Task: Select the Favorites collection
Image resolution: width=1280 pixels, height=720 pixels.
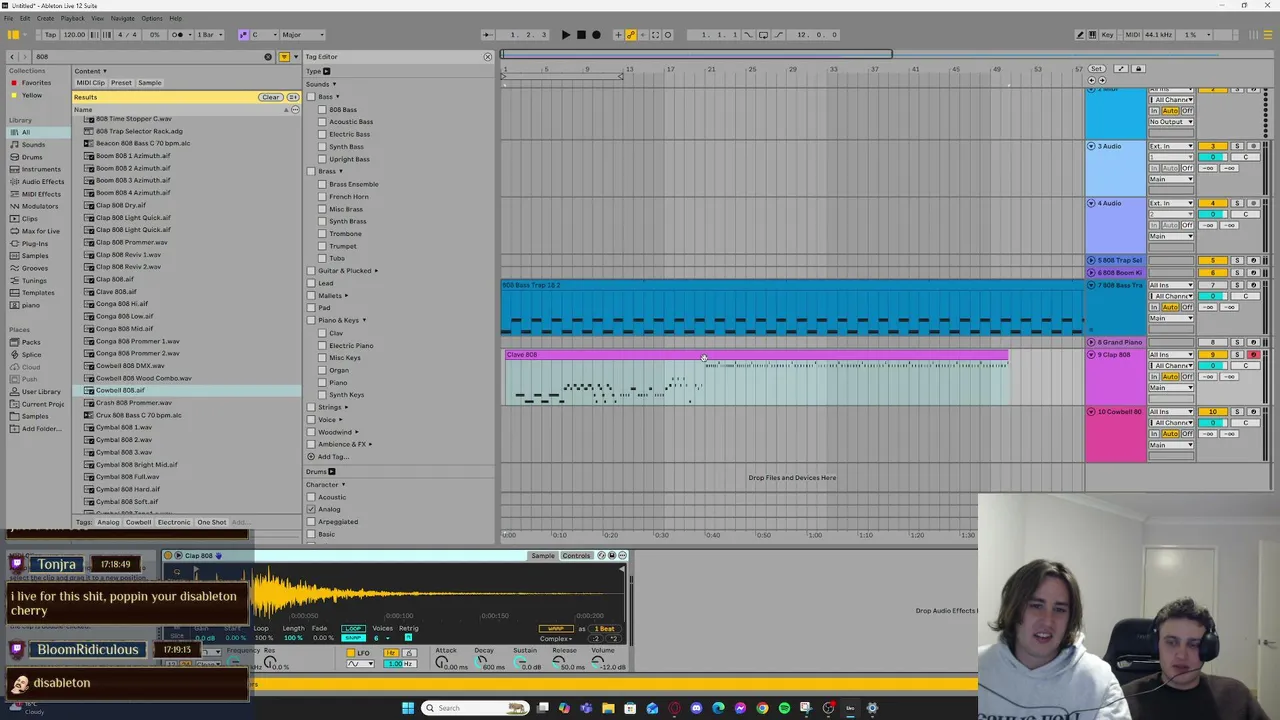Action: (x=36, y=83)
